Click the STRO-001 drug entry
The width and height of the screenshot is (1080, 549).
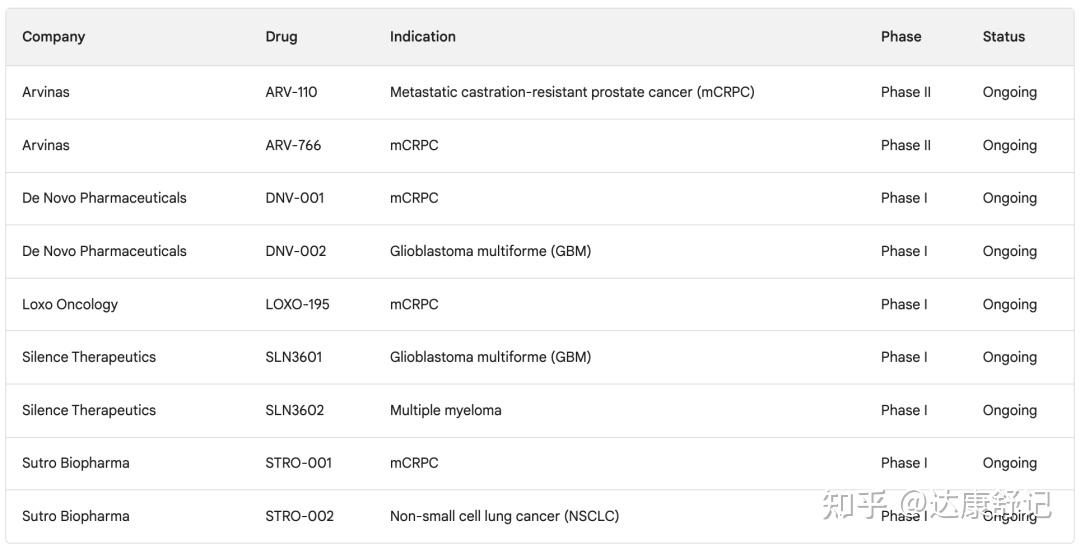[298, 463]
